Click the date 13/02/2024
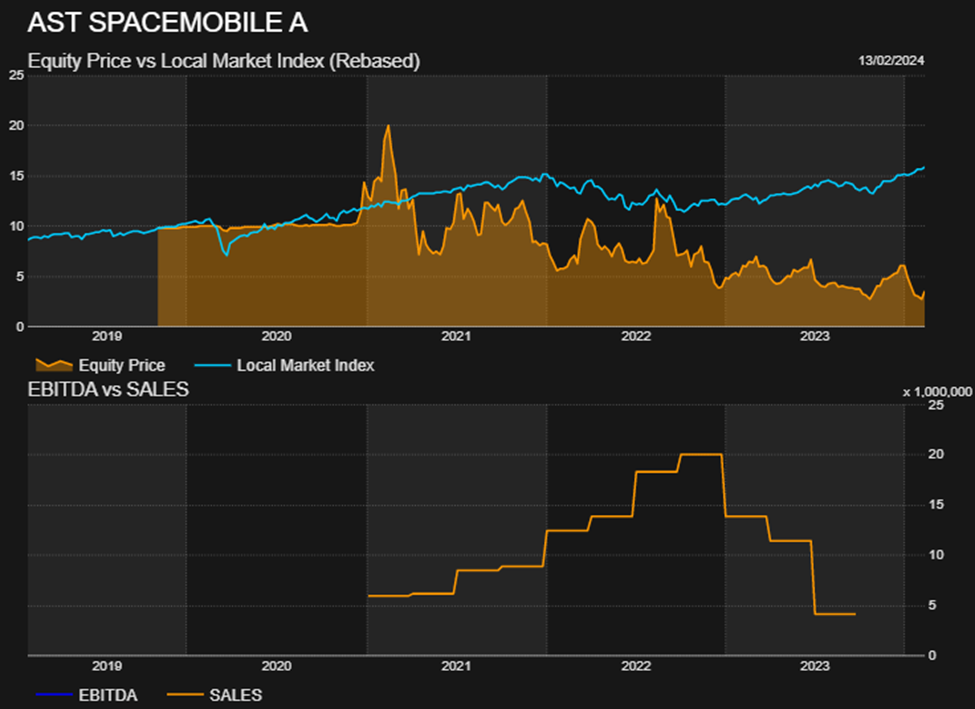 click(891, 61)
